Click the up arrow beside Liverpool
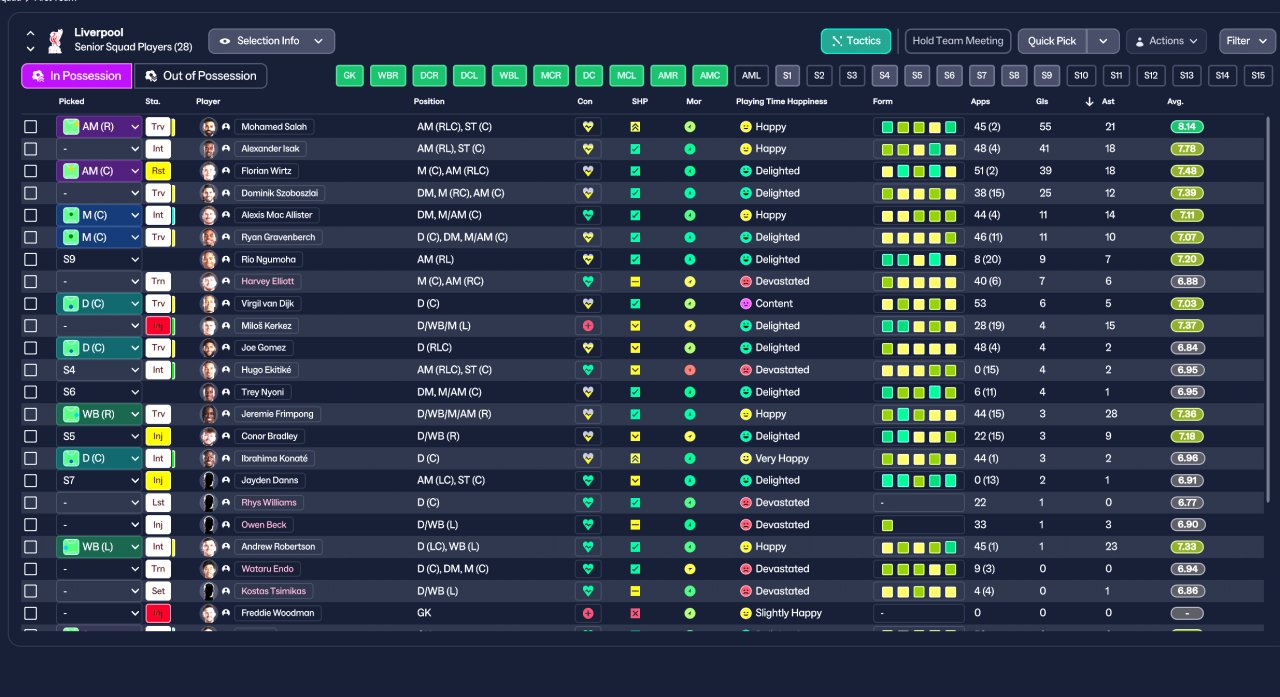This screenshot has height=697, width=1280. tap(30, 33)
